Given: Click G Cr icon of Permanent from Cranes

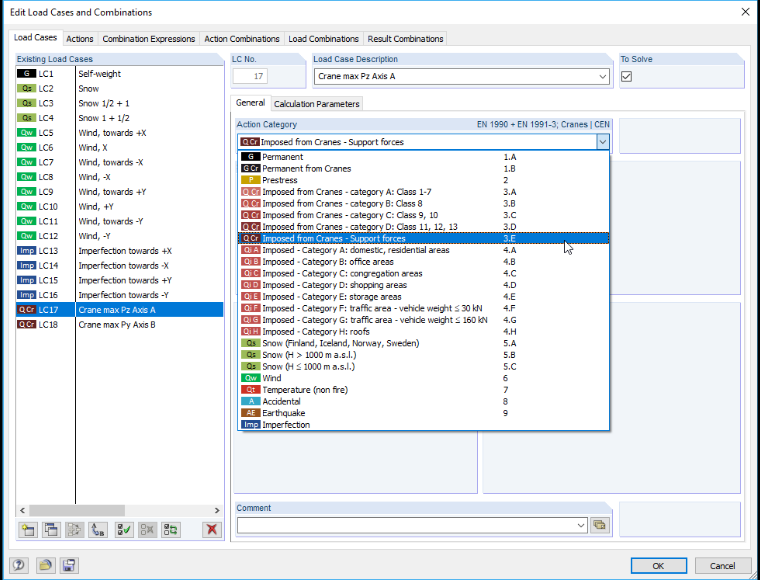Looking at the screenshot, I should click(x=251, y=169).
